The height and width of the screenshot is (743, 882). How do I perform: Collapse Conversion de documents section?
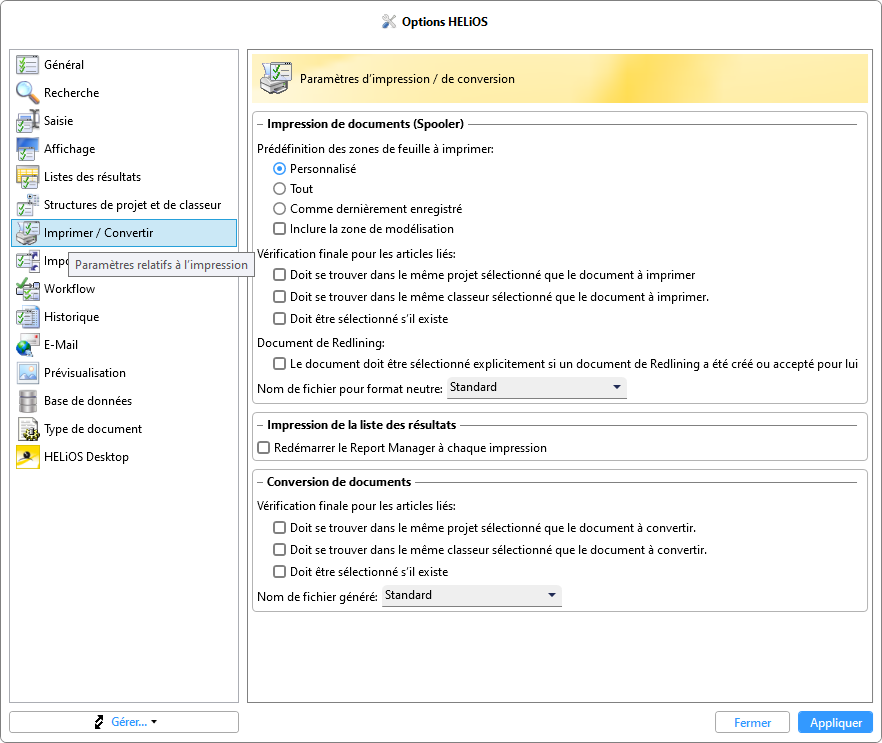pos(260,482)
